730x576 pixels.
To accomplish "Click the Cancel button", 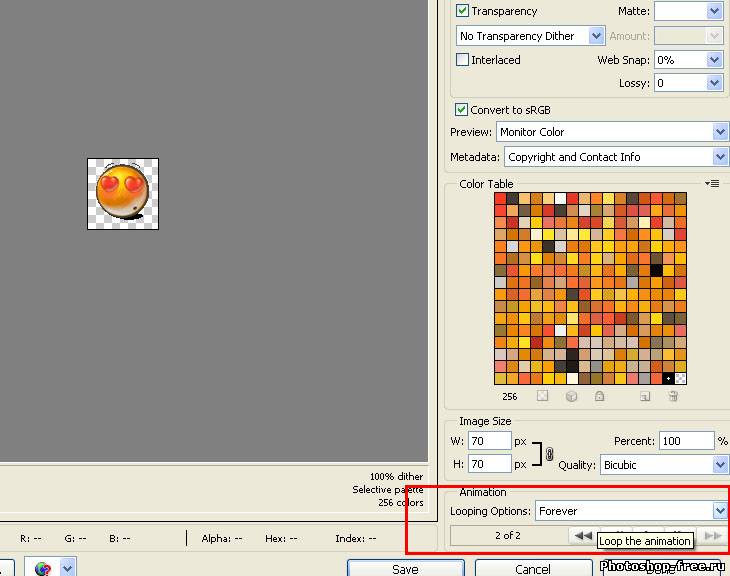I will 532,568.
